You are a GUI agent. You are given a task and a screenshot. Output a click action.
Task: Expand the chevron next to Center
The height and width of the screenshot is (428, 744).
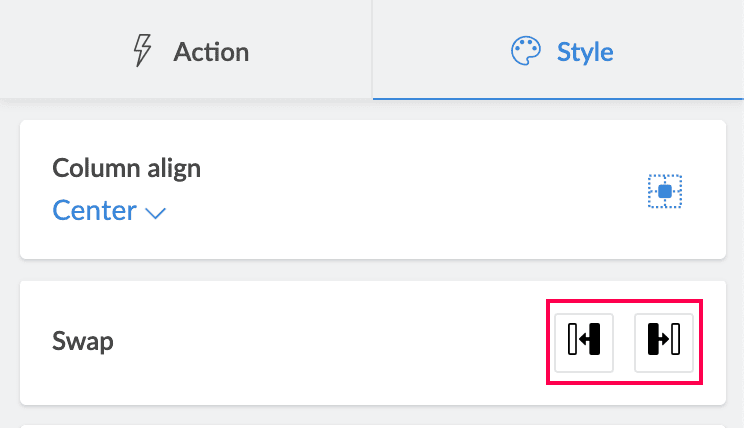155,212
